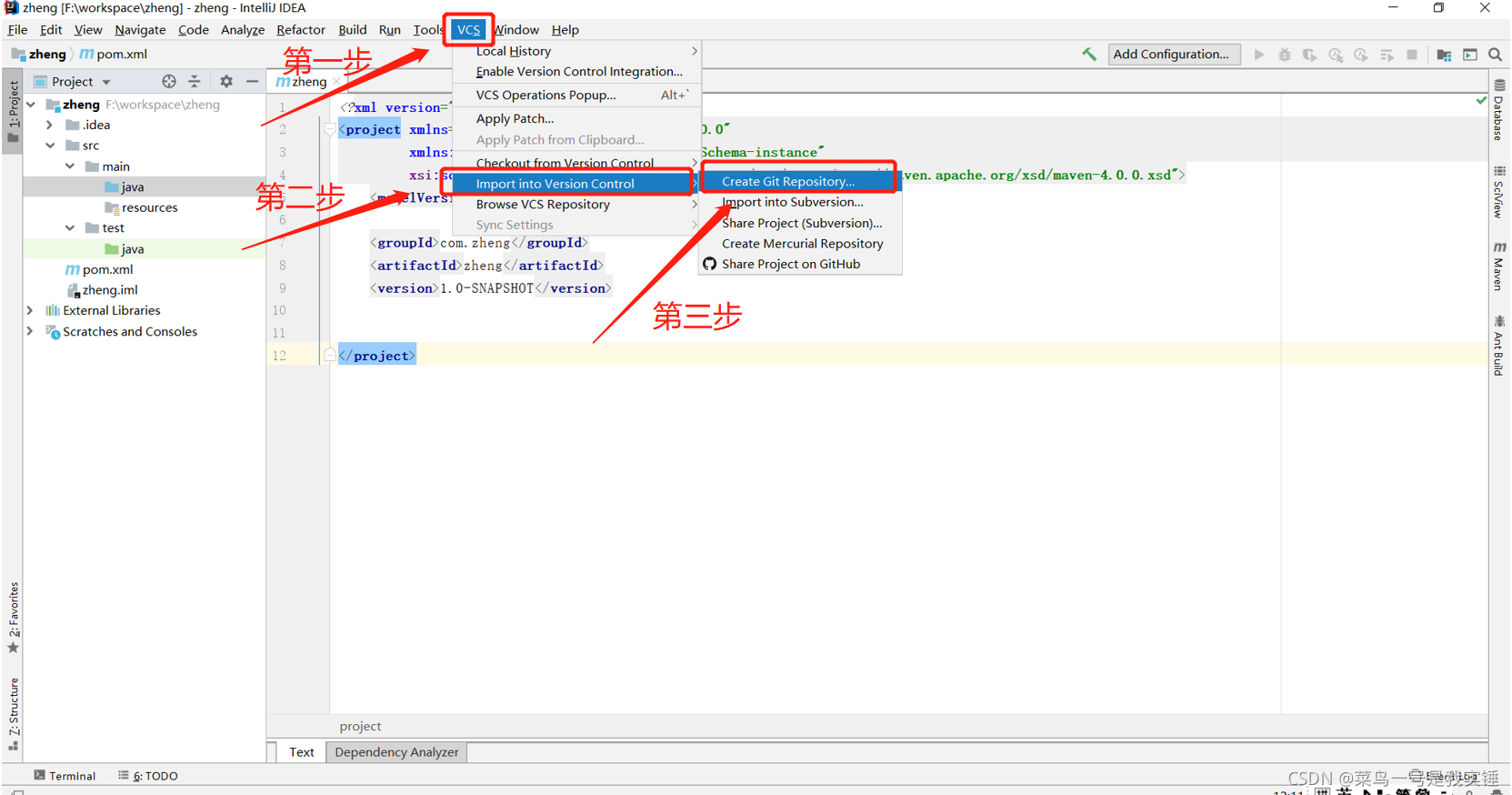
Task: Open the Refactor menu
Action: (301, 30)
